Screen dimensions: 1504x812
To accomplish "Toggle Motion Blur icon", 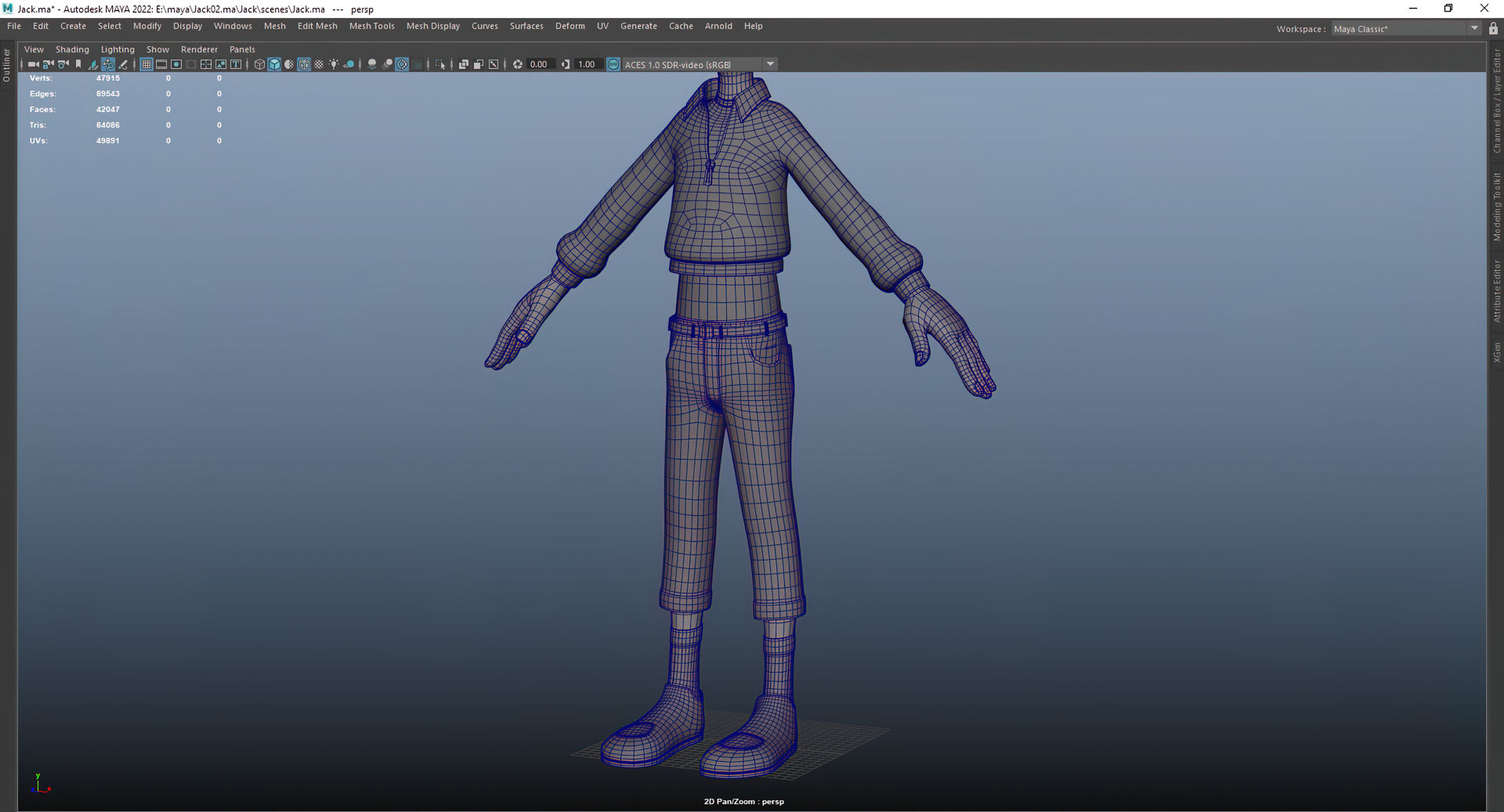I will click(387, 64).
